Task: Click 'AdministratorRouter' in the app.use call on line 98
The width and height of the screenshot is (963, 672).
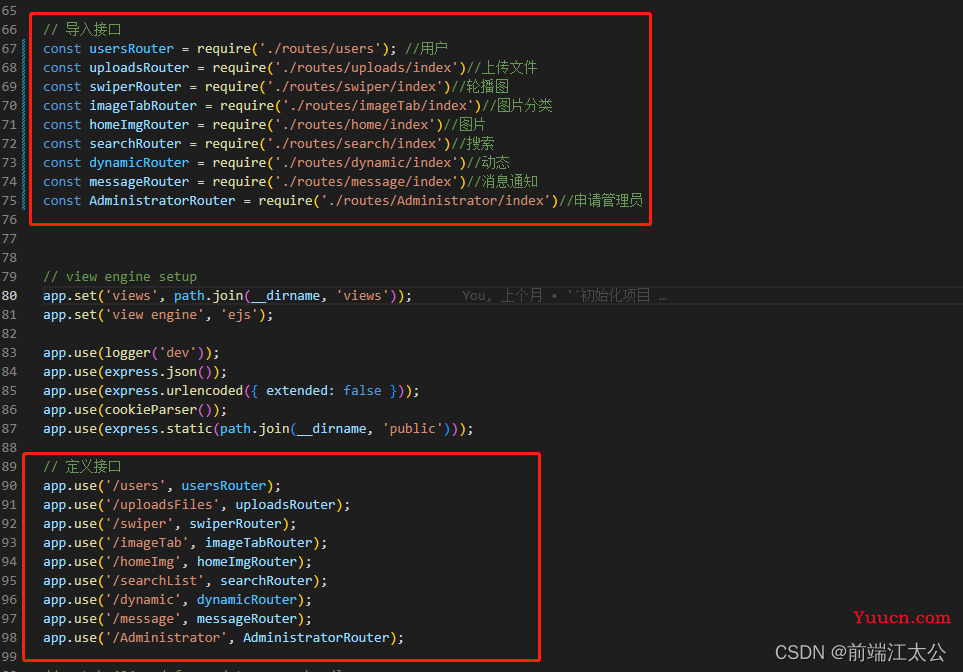Action: pyautogui.click(x=316, y=638)
